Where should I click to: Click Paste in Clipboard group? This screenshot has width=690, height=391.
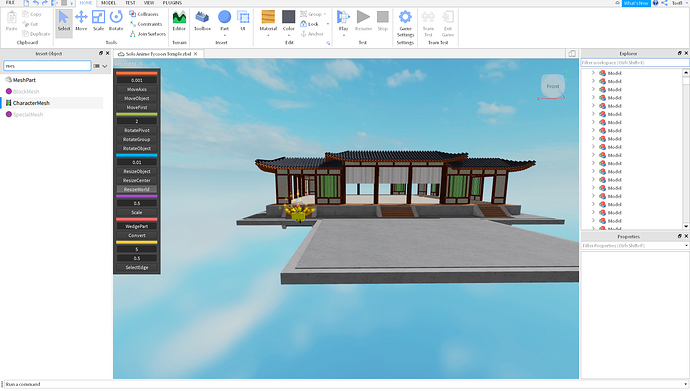(11, 21)
